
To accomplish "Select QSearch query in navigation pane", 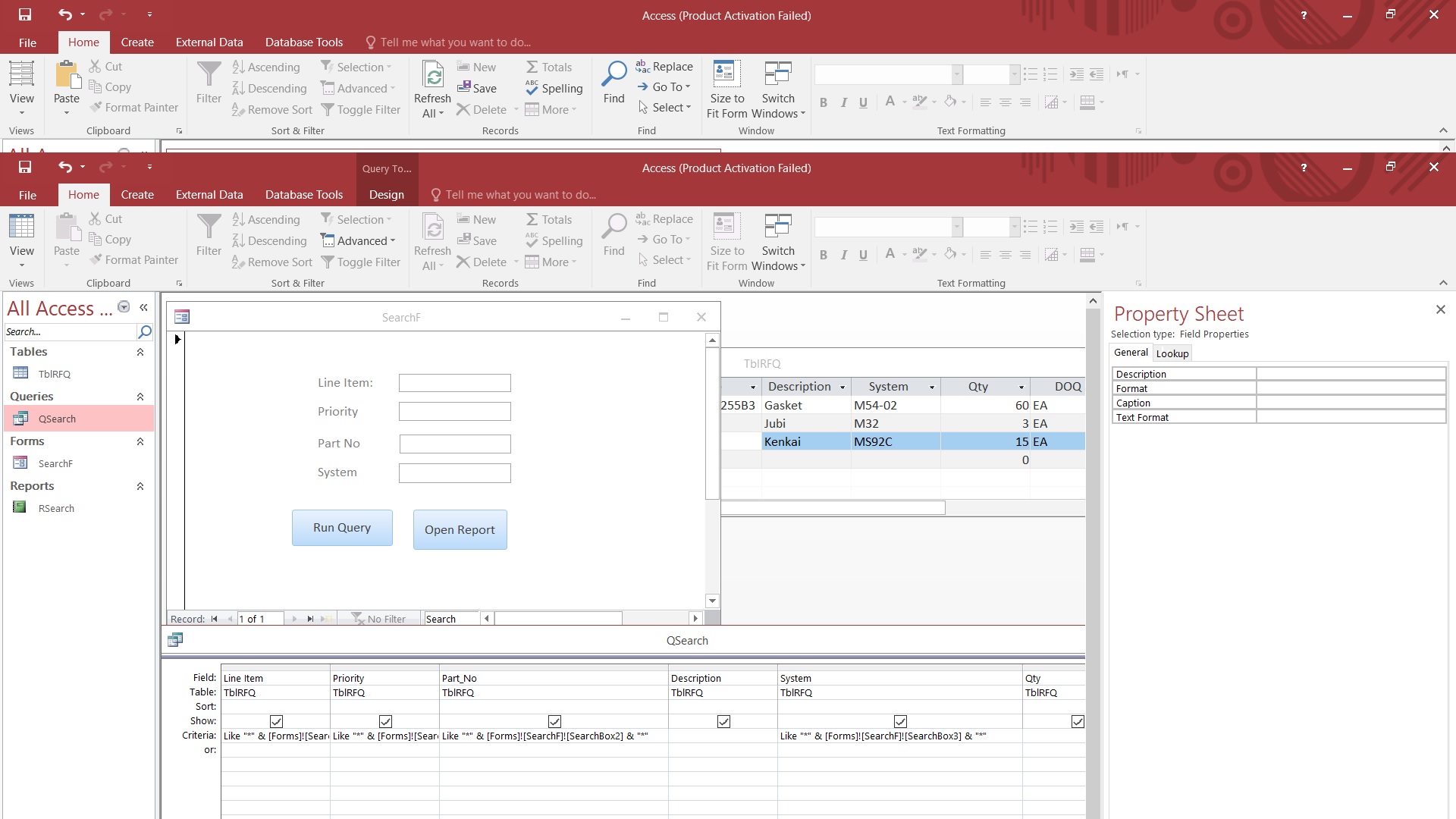I will pos(79,419).
